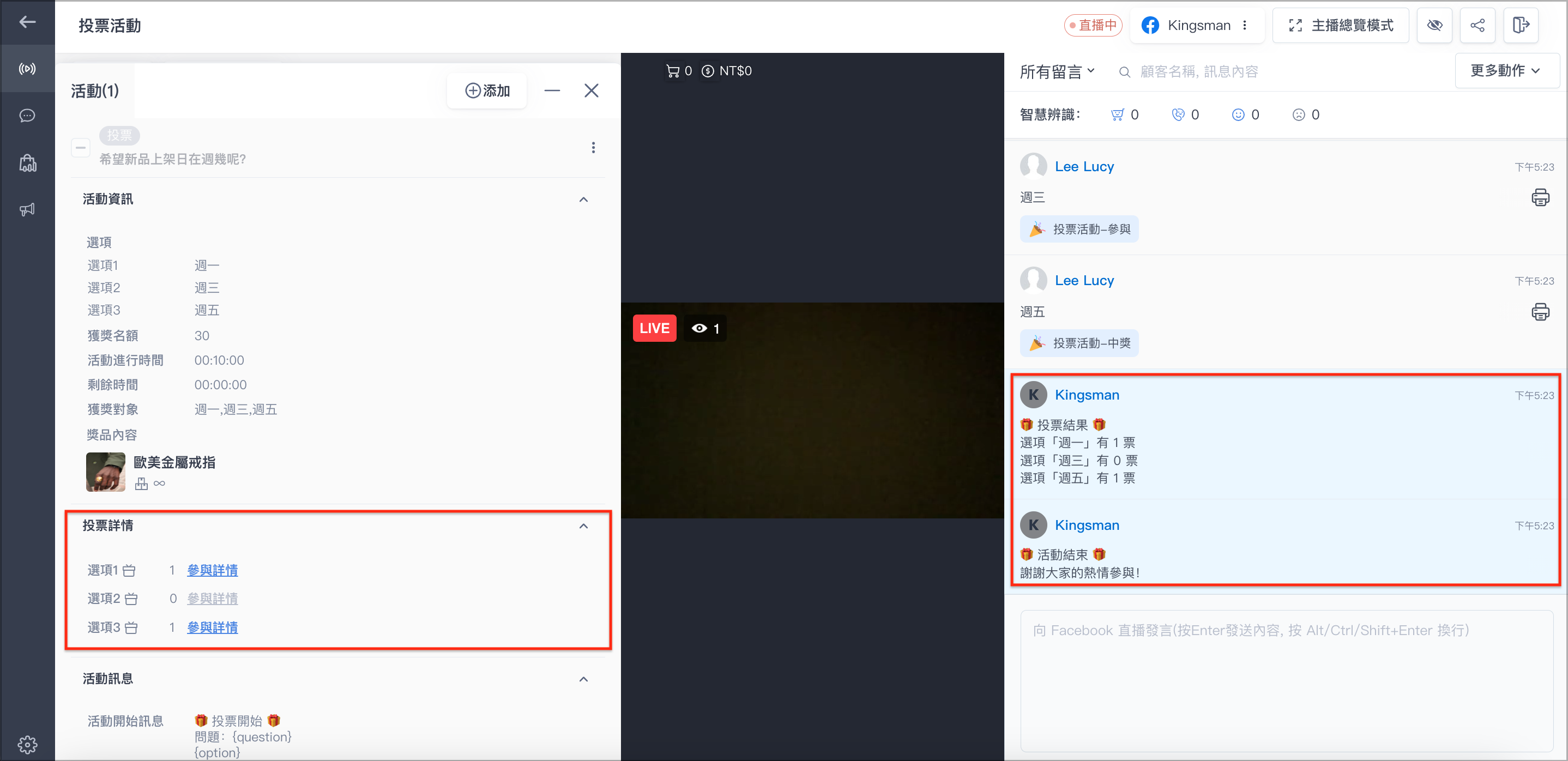Click the gift box icon beside 選項1
Viewport: 1568px width, 761px height.
pos(129,571)
